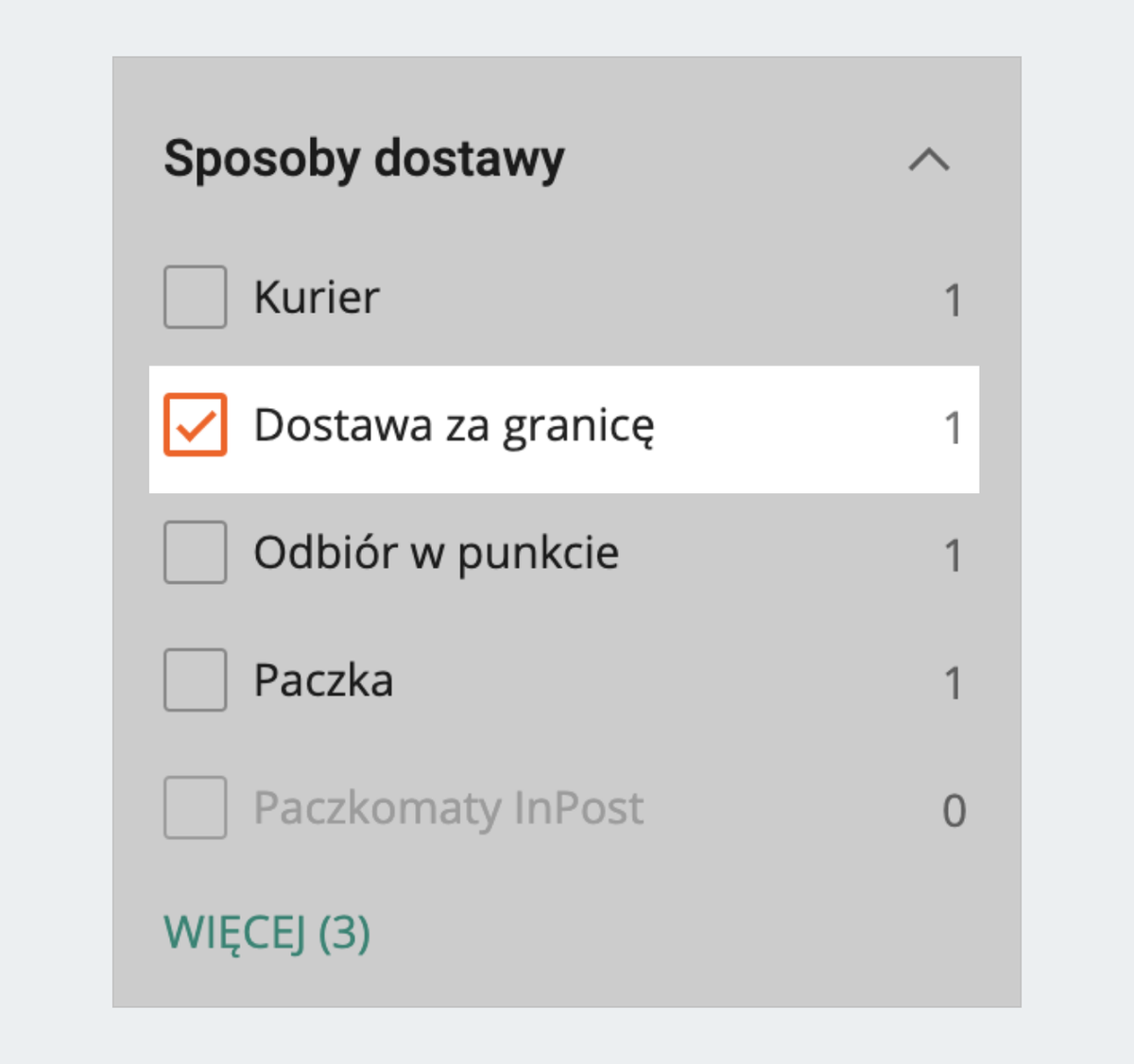Check the Paczka checkbox
This screenshot has height=1064, width=1134.
click(x=196, y=680)
